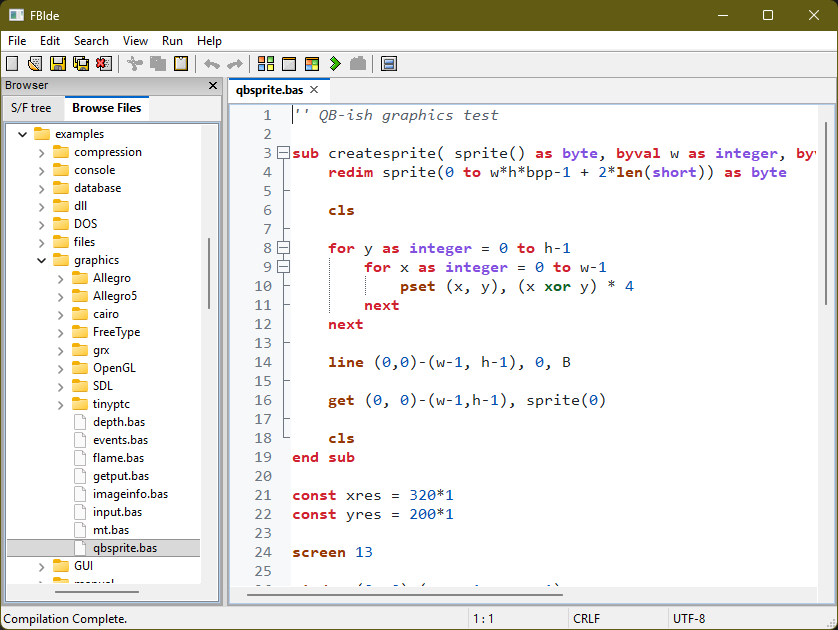Expand the console folder arrow

pyautogui.click(x=42, y=170)
